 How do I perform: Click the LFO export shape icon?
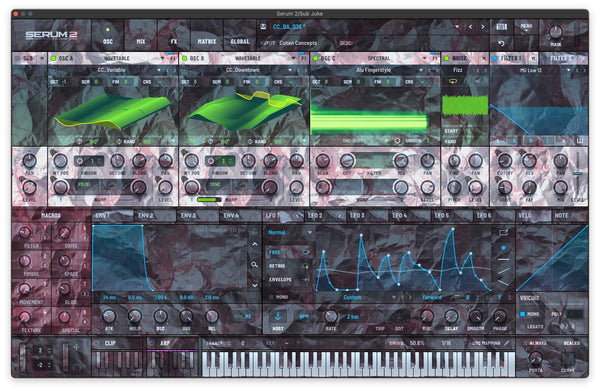pyautogui.click(x=503, y=232)
